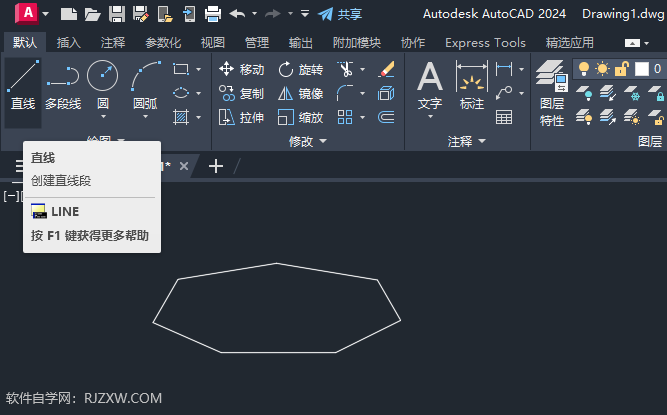
Task: Select the 圆 Circle tool
Action: click(x=103, y=84)
